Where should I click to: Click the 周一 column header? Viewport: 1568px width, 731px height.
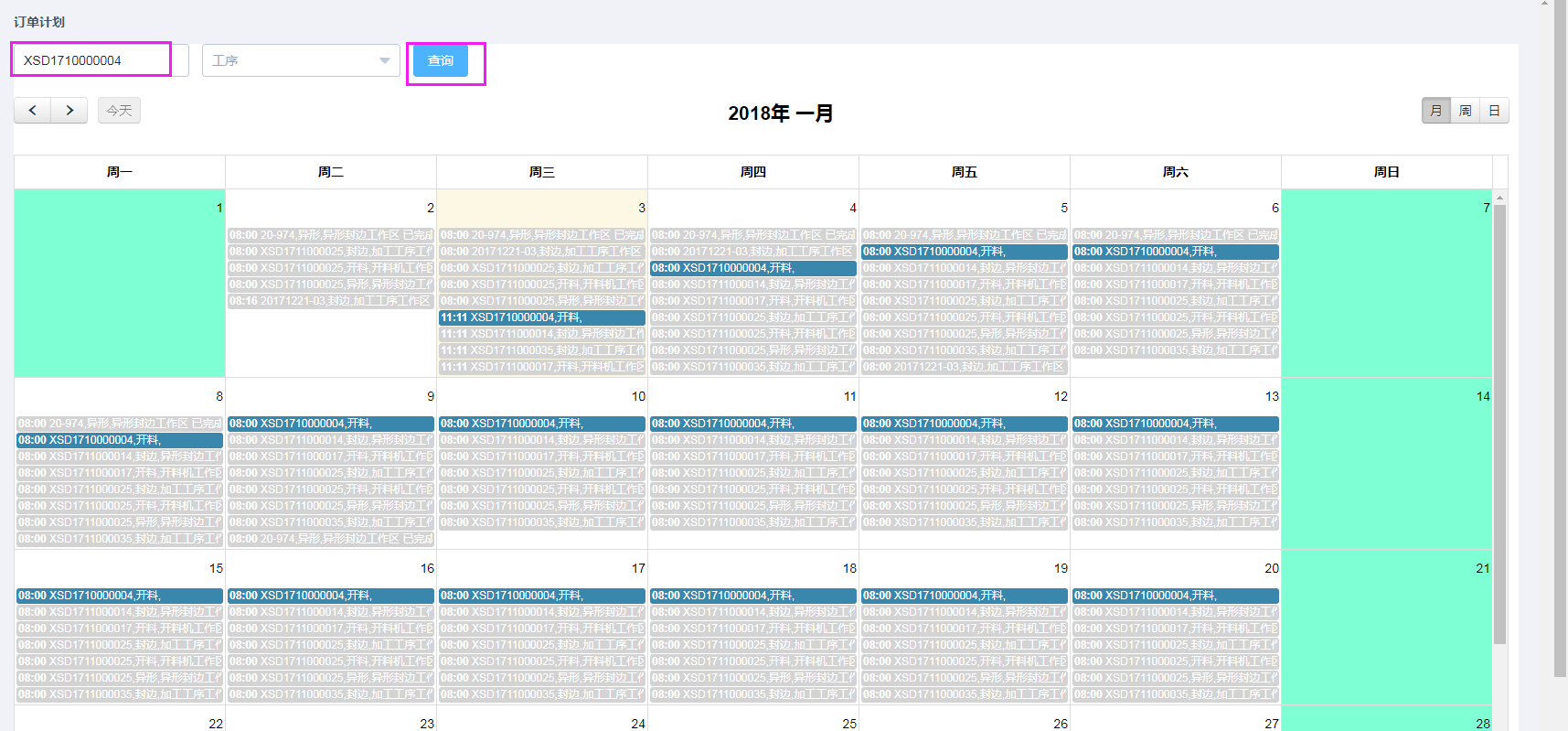120,172
